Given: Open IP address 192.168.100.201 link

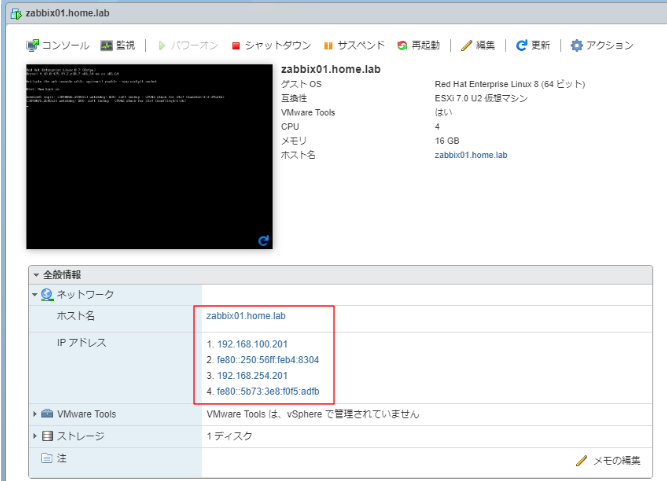Looking at the screenshot, I should 252,344.
